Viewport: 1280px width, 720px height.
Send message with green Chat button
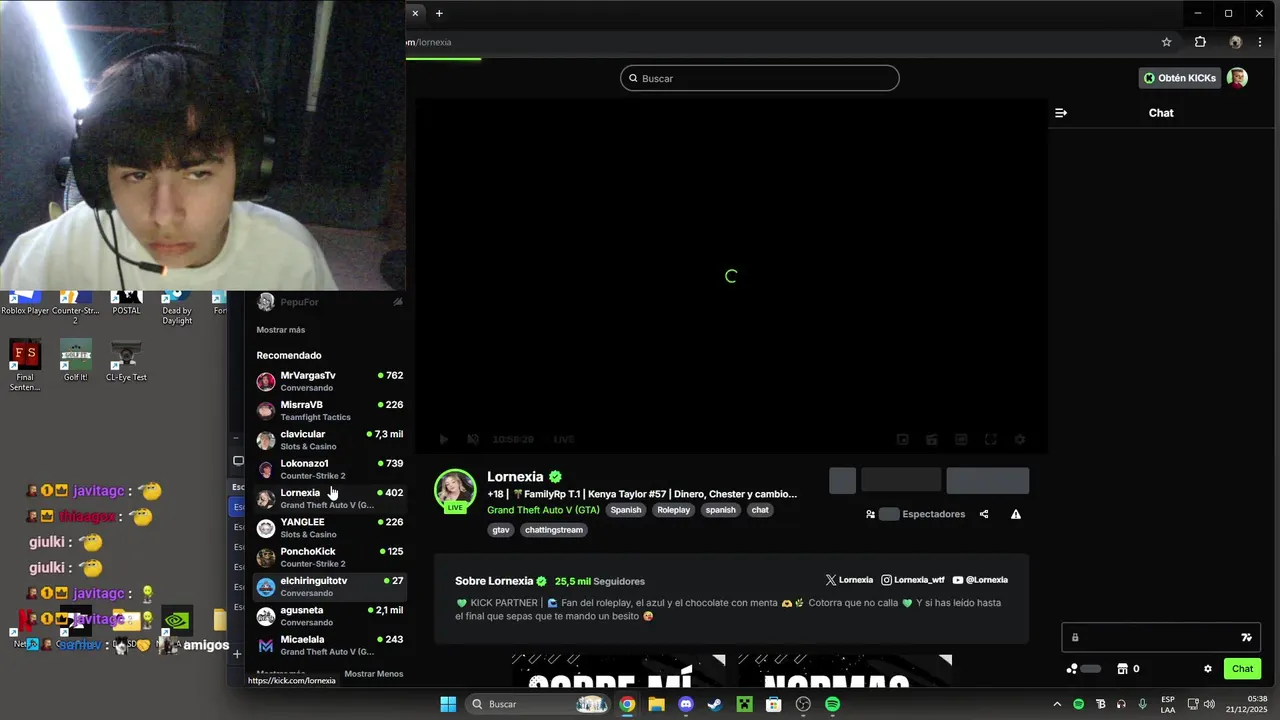click(x=1242, y=669)
